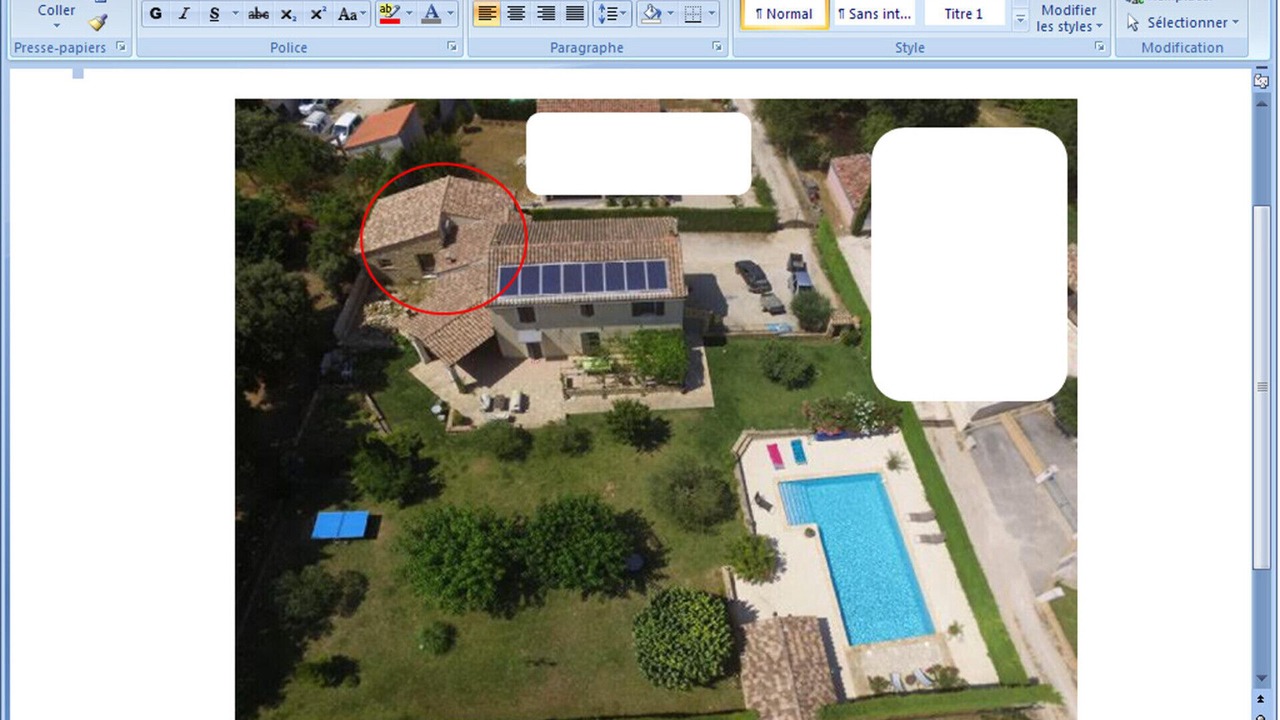The height and width of the screenshot is (720, 1280).
Task: Toggle justify paragraph alignment
Action: (575, 14)
